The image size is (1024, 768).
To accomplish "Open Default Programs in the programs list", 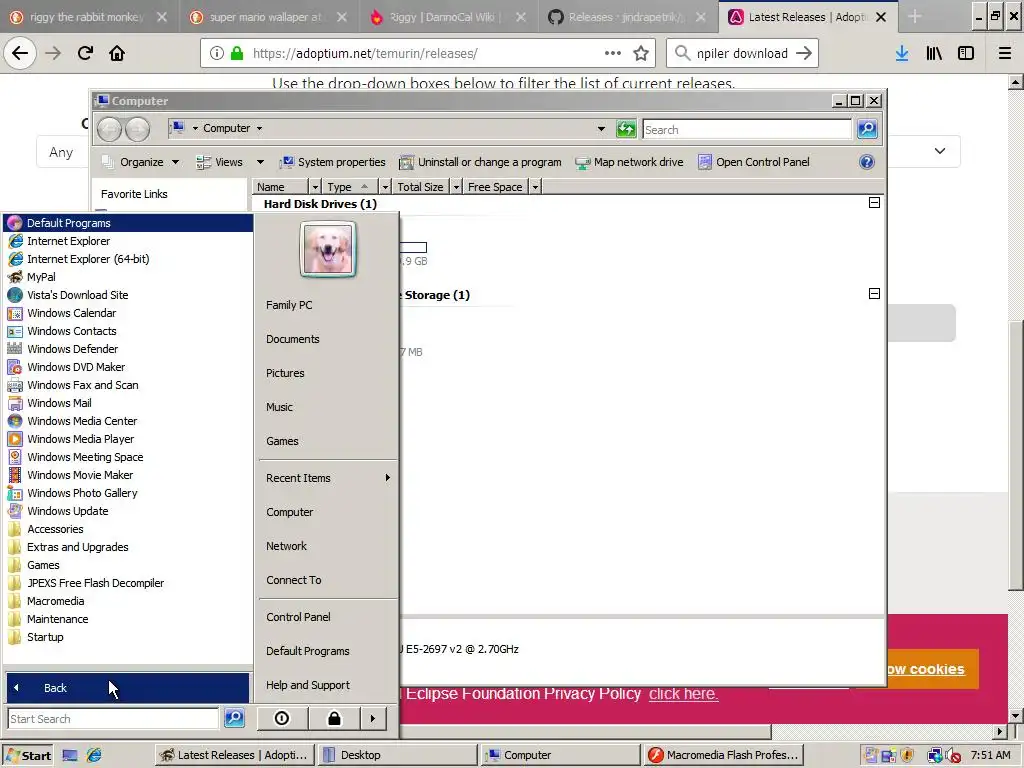I will click(x=127, y=223).
